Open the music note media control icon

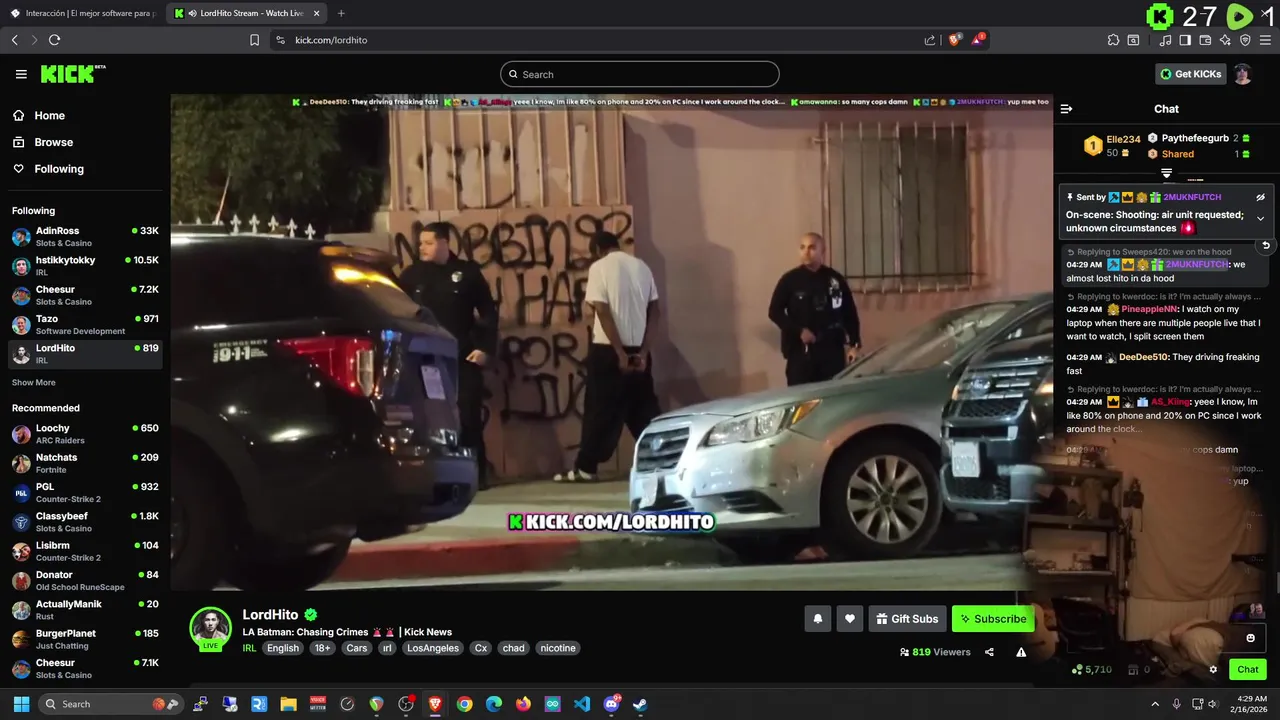click(1166, 40)
